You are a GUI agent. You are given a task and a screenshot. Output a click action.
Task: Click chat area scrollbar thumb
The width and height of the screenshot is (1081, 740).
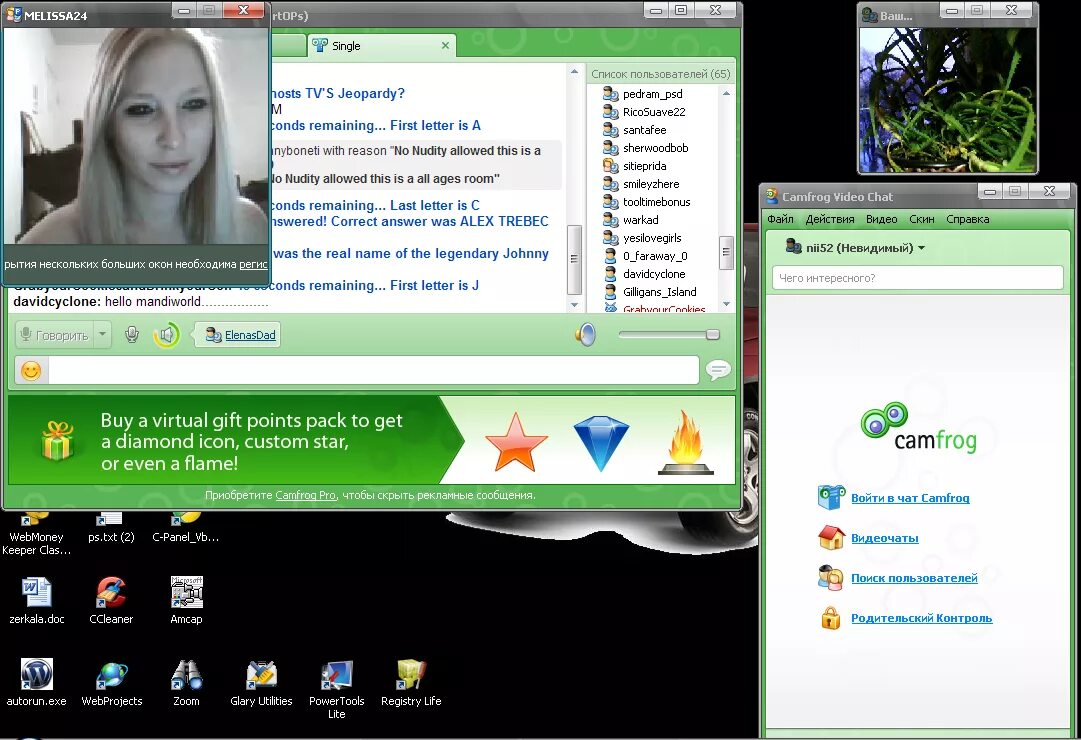(x=574, y=259)
